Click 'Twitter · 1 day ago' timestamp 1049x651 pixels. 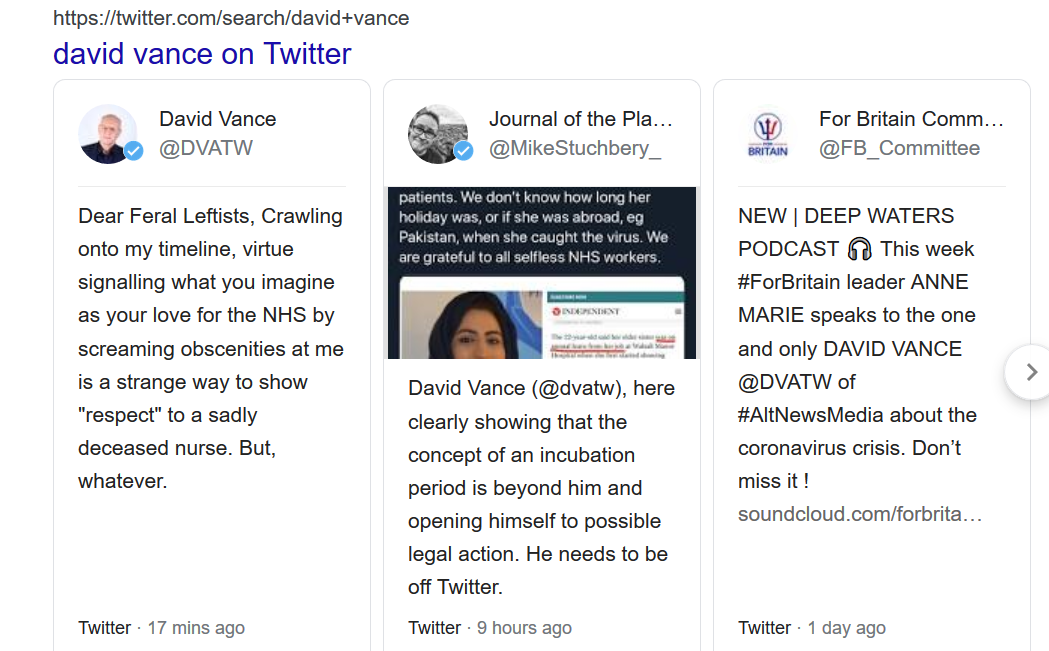812,628
